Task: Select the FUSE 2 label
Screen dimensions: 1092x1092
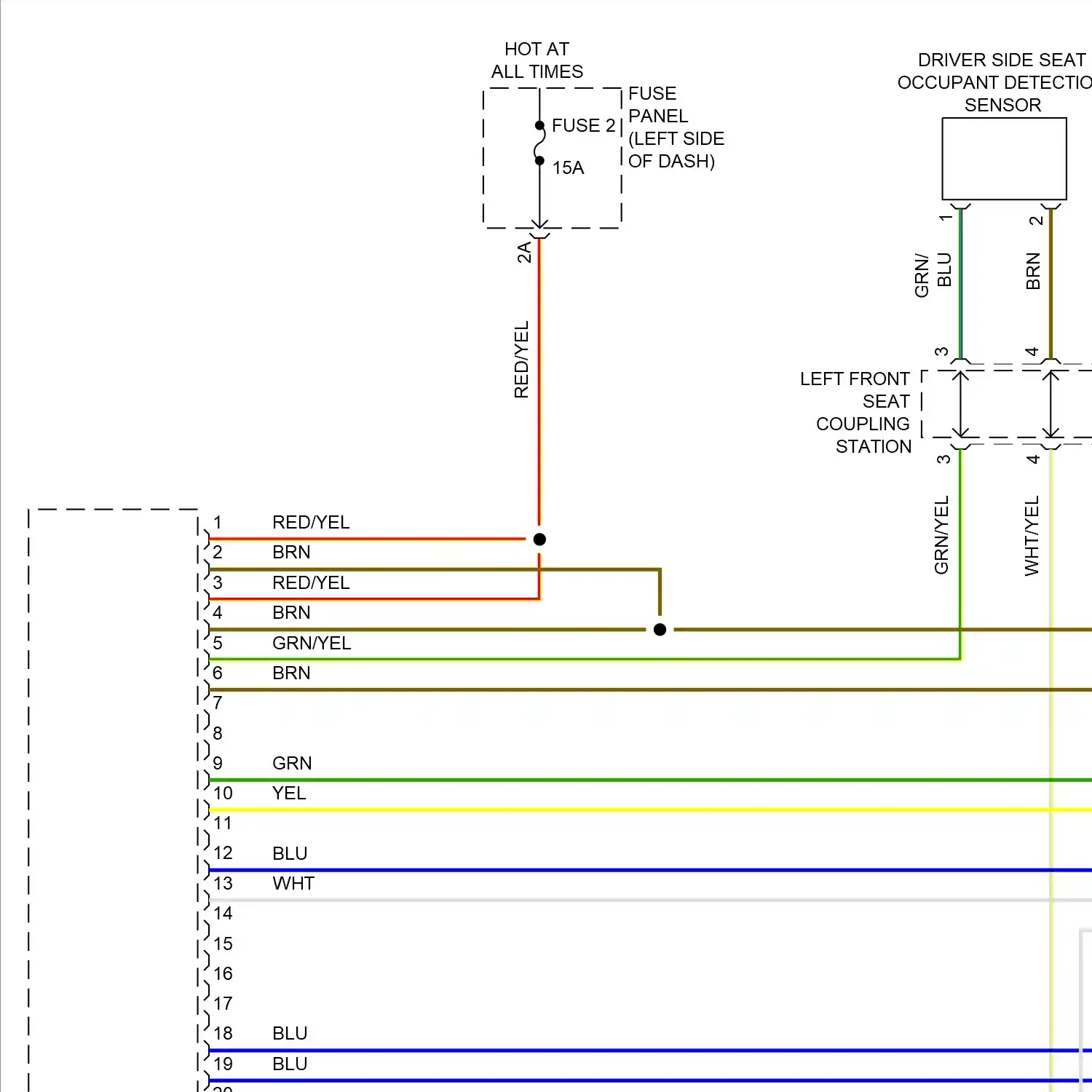Action: point(583,126)
